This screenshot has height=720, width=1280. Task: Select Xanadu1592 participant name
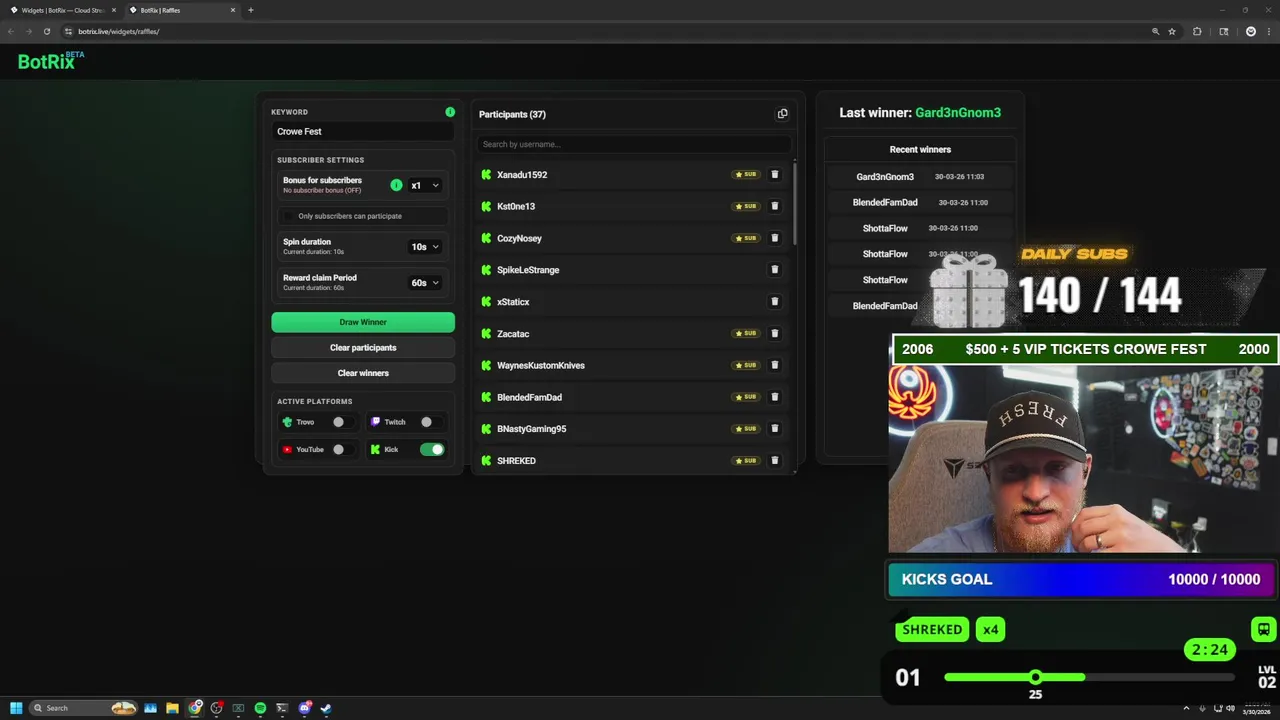tap(522, 175)
